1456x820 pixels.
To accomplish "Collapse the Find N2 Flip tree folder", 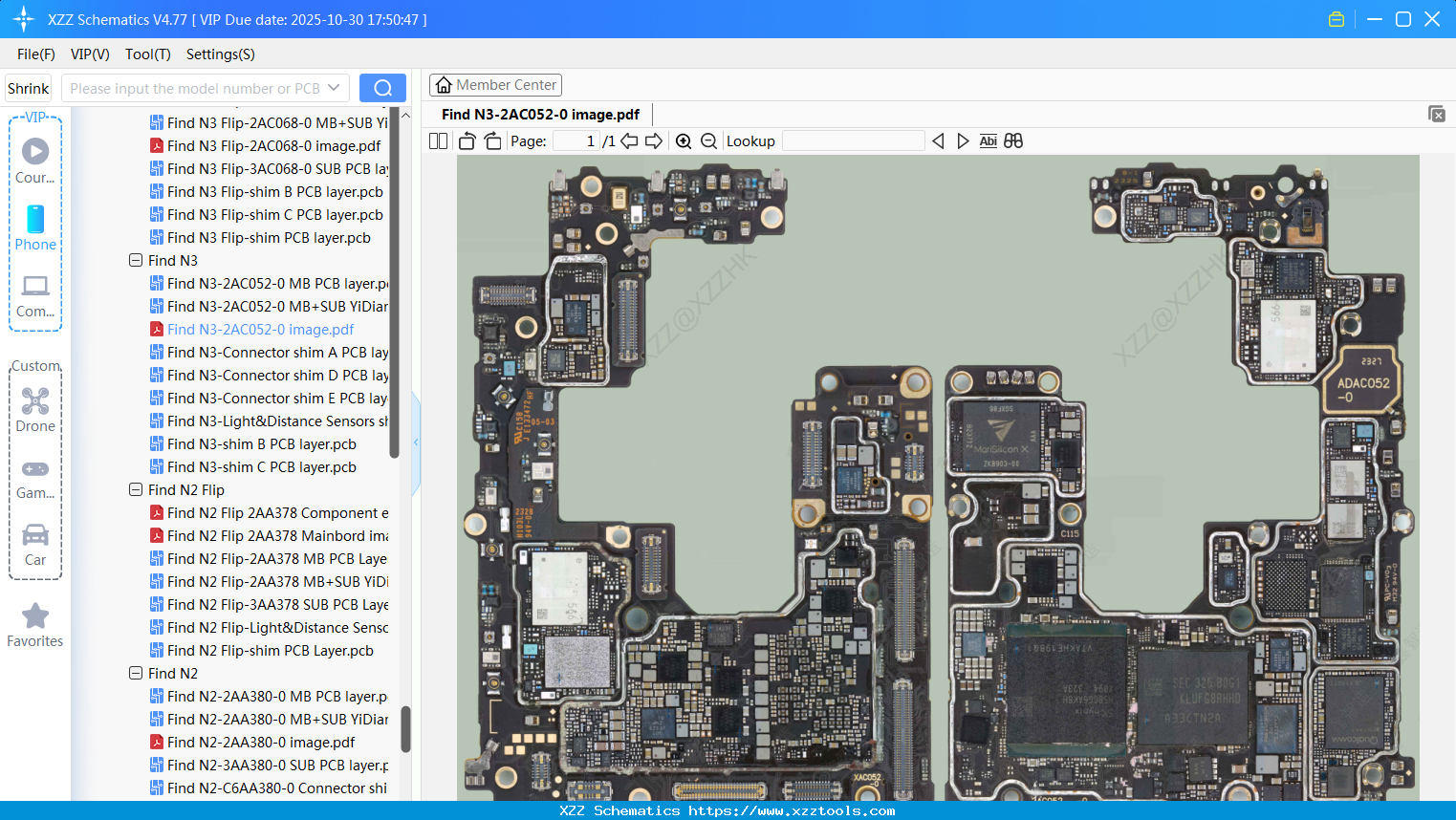I will coord(136,489).
